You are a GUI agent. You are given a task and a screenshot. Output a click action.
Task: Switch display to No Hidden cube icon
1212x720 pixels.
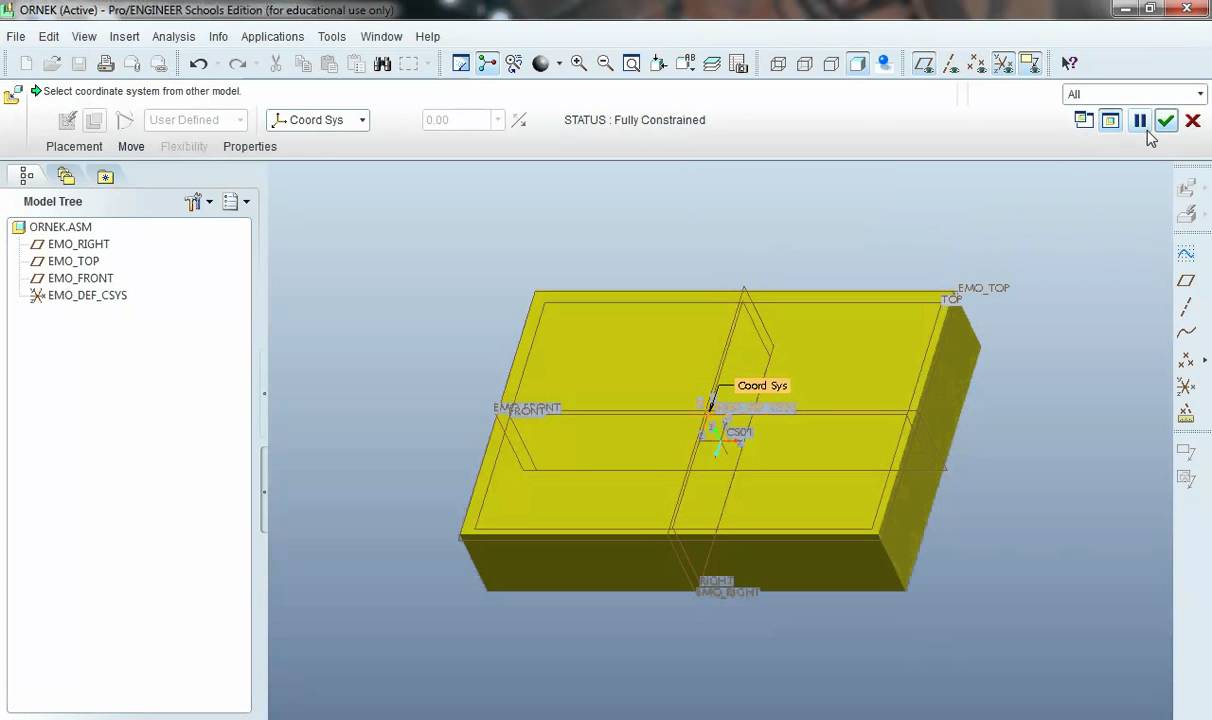pyautogui.click(x=831, y=64)
